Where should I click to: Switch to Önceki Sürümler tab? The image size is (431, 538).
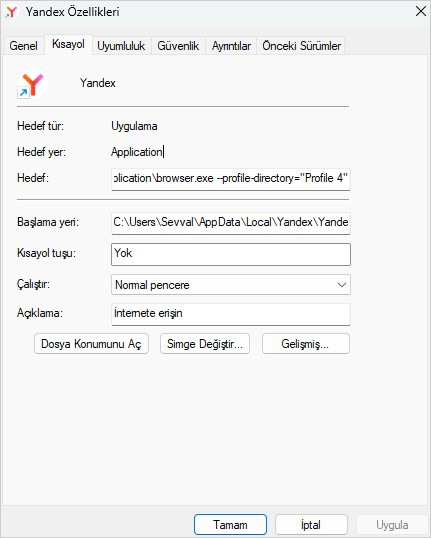click(x=301, y=46)
